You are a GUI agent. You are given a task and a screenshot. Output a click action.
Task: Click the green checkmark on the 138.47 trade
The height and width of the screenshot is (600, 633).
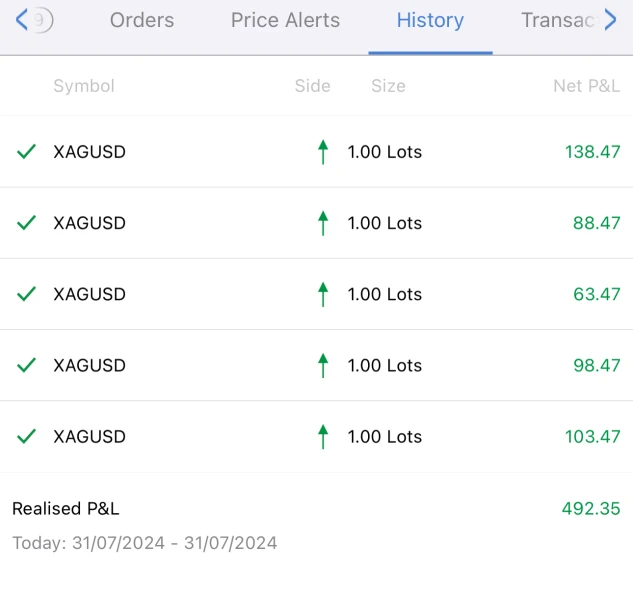[27, 152]
